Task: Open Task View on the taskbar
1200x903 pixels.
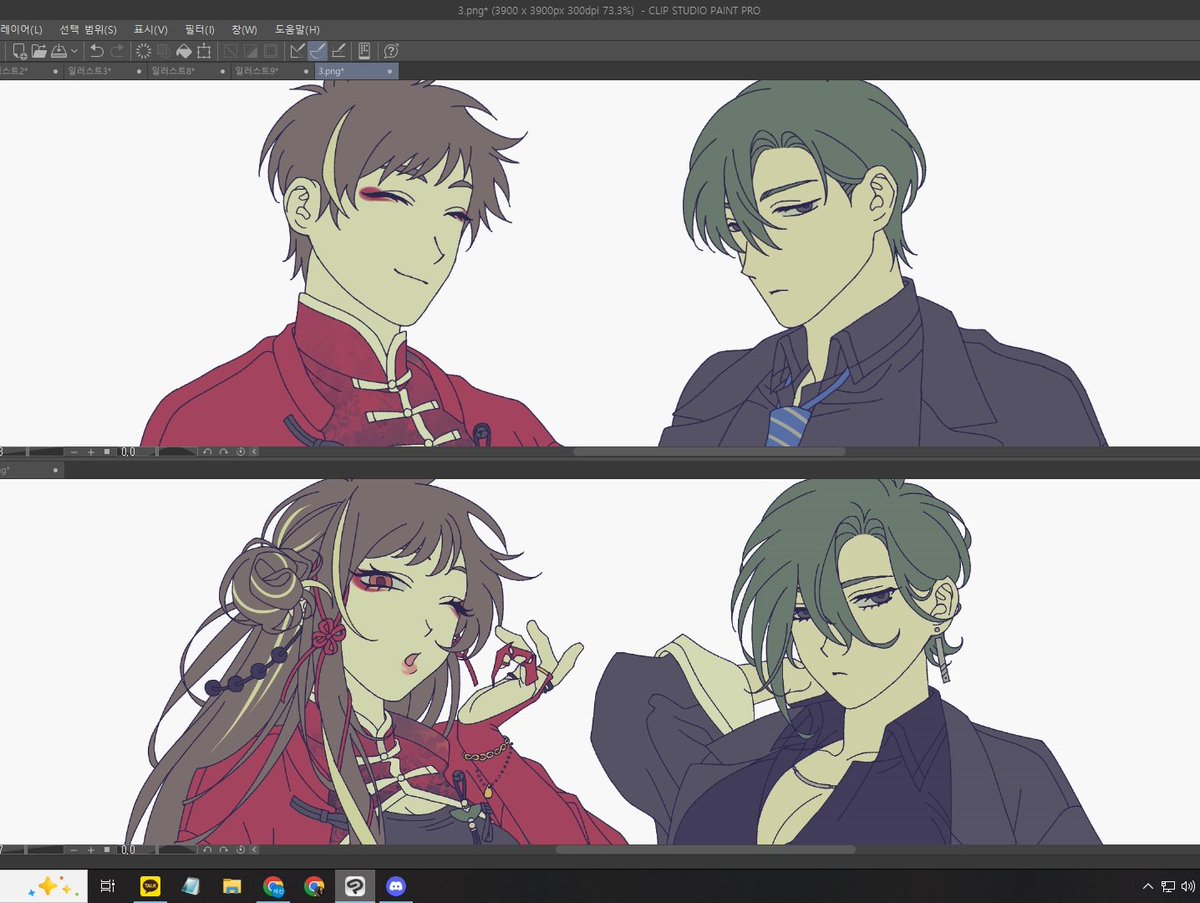Action: click(109, 886)
